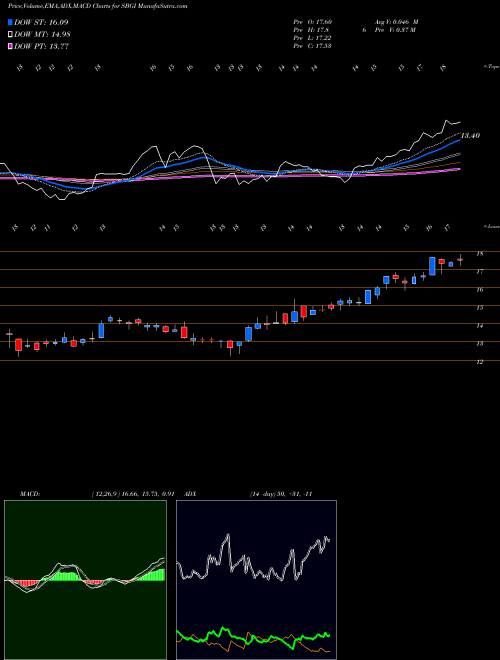Click the '<Lows' label on right edge

coord(492,226)
